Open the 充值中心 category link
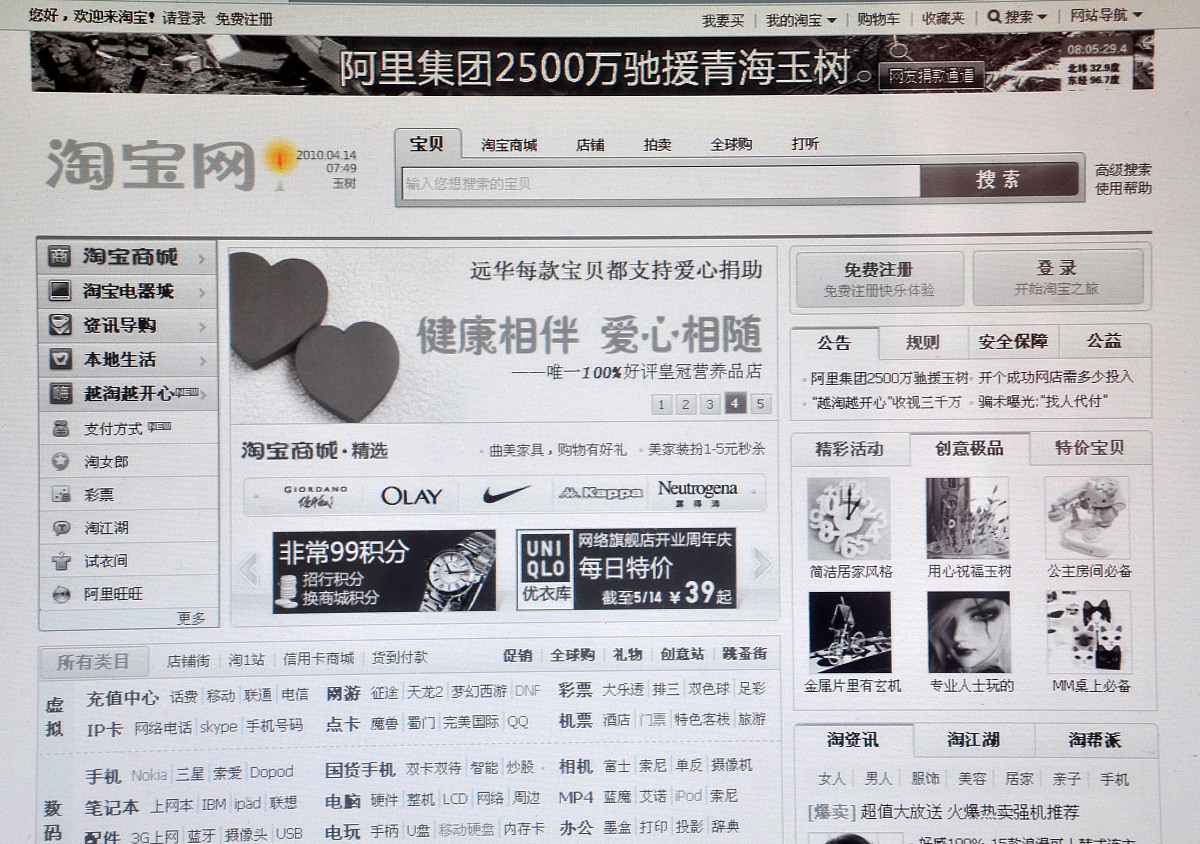This screenshot has height=844, width=1200. point(122,697)
